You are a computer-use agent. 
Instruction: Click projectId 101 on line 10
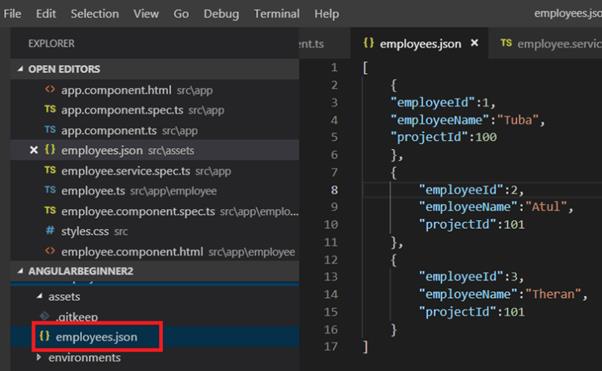(x=514, y=224)
